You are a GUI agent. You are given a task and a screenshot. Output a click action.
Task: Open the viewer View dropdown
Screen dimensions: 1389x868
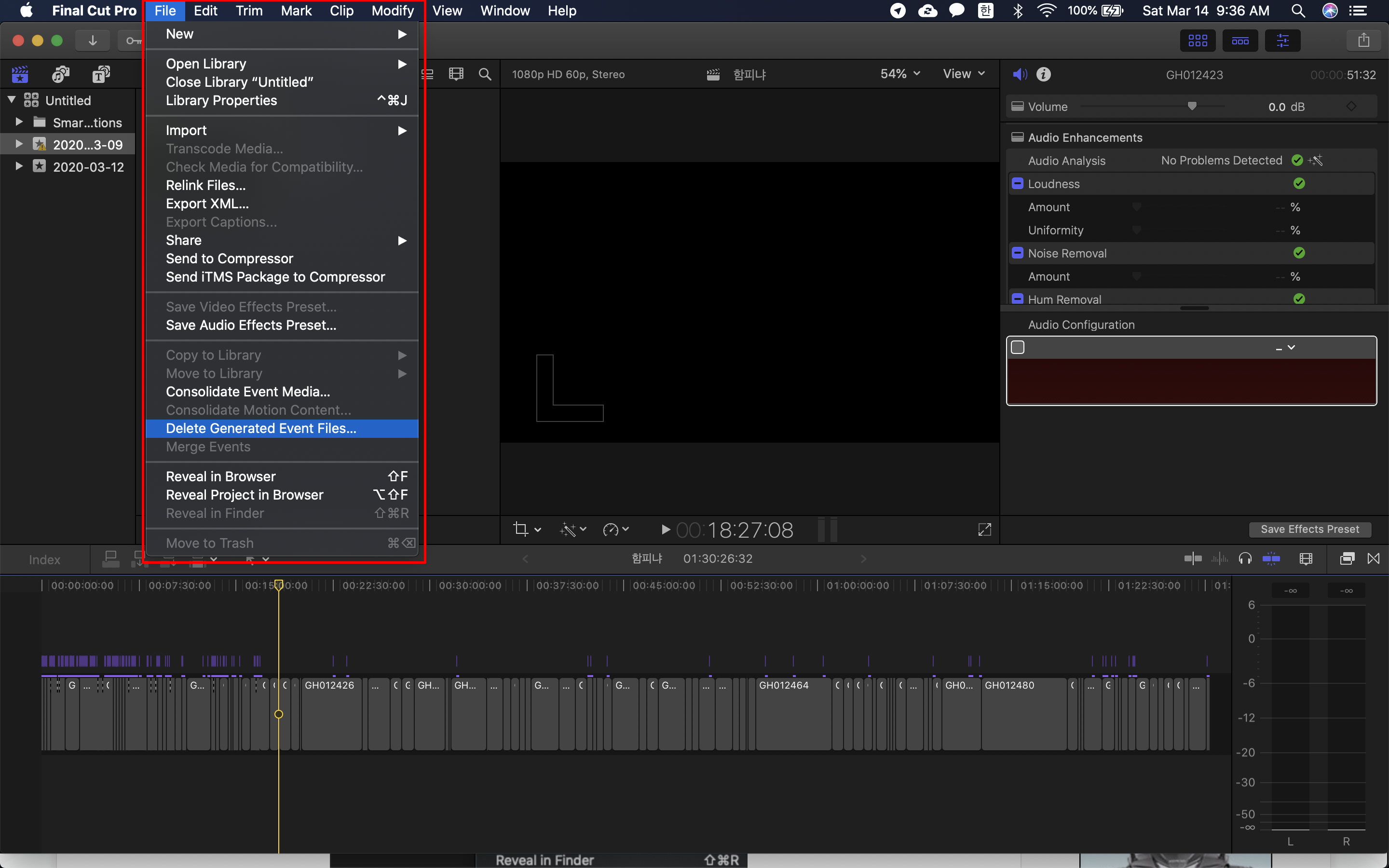(x=963, y=74)
